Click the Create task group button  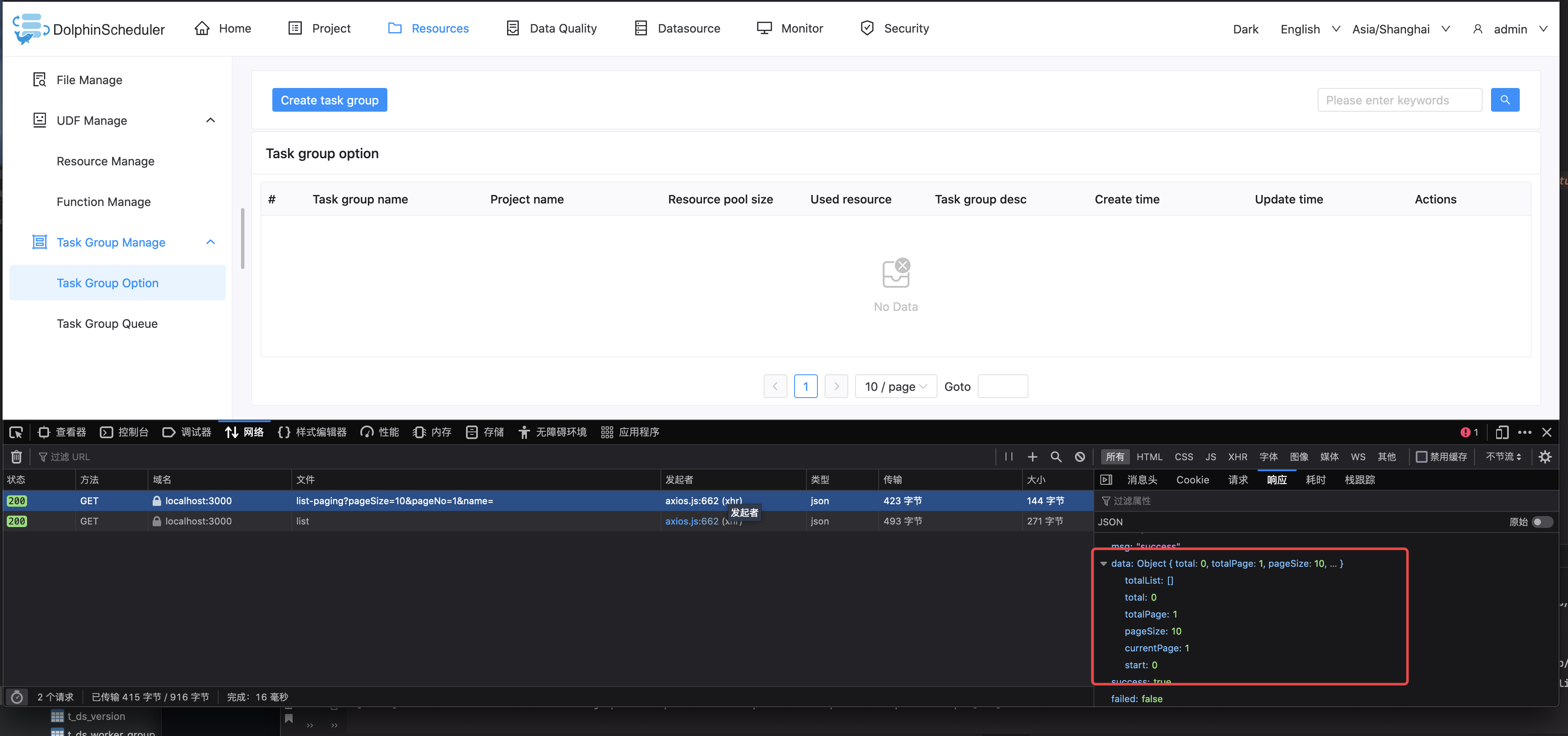[x=329, y=100]
